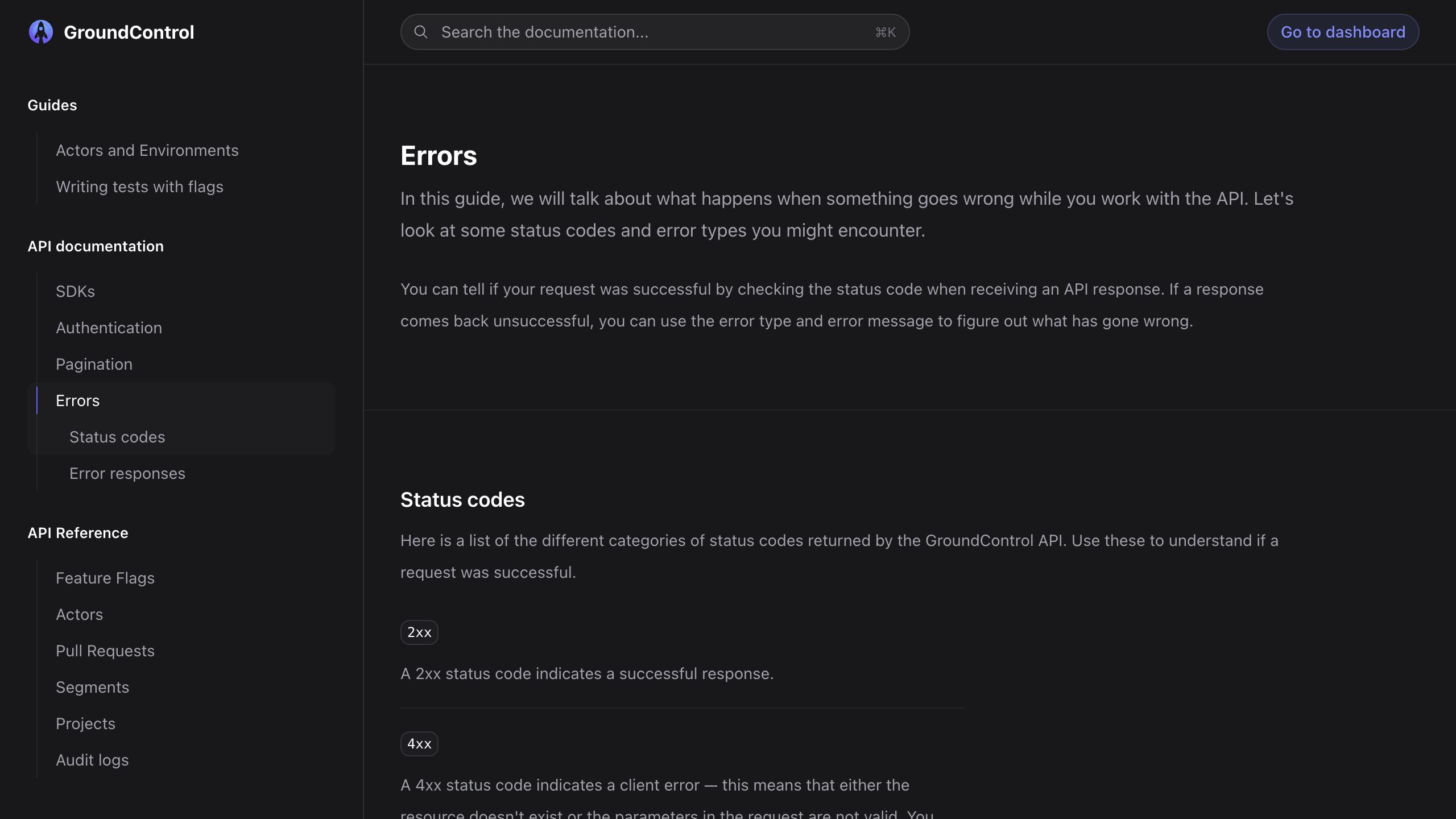The height and width of the screenshot is (819, 1456).
Task: Open the Audit logs reference
Action: point(92,760)
